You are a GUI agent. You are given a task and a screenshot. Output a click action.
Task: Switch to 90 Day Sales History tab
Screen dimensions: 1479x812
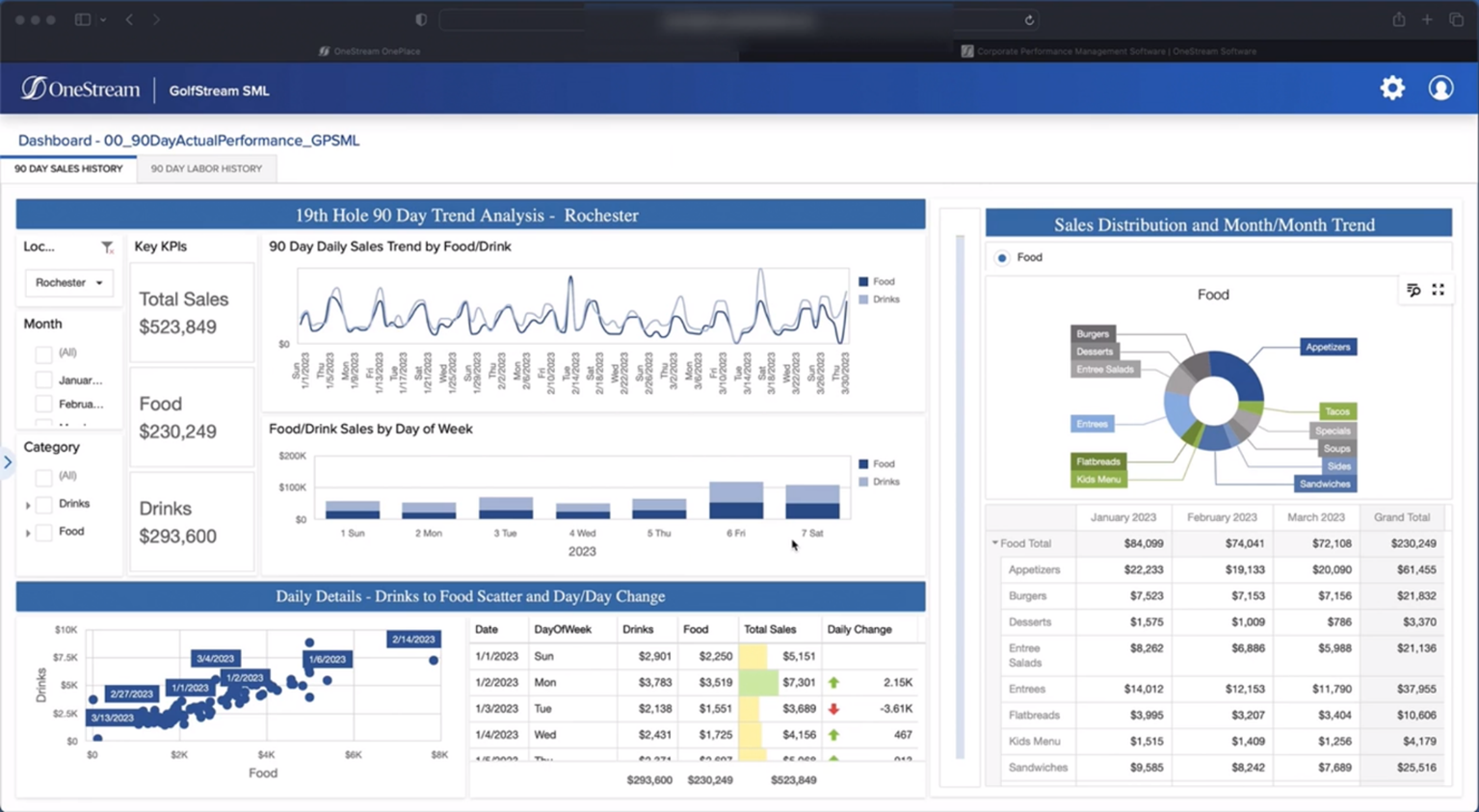[x=68, y=169]
